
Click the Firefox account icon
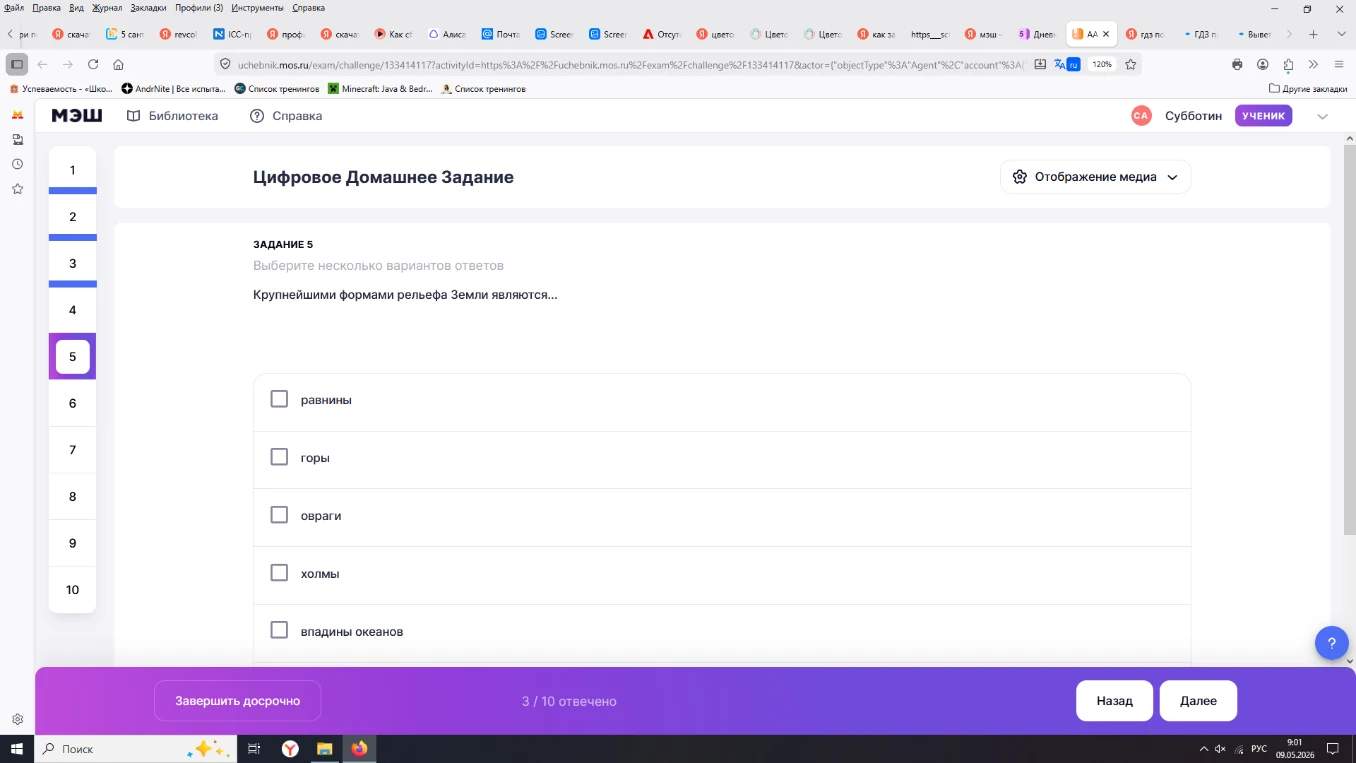[x=1263, y=64]
